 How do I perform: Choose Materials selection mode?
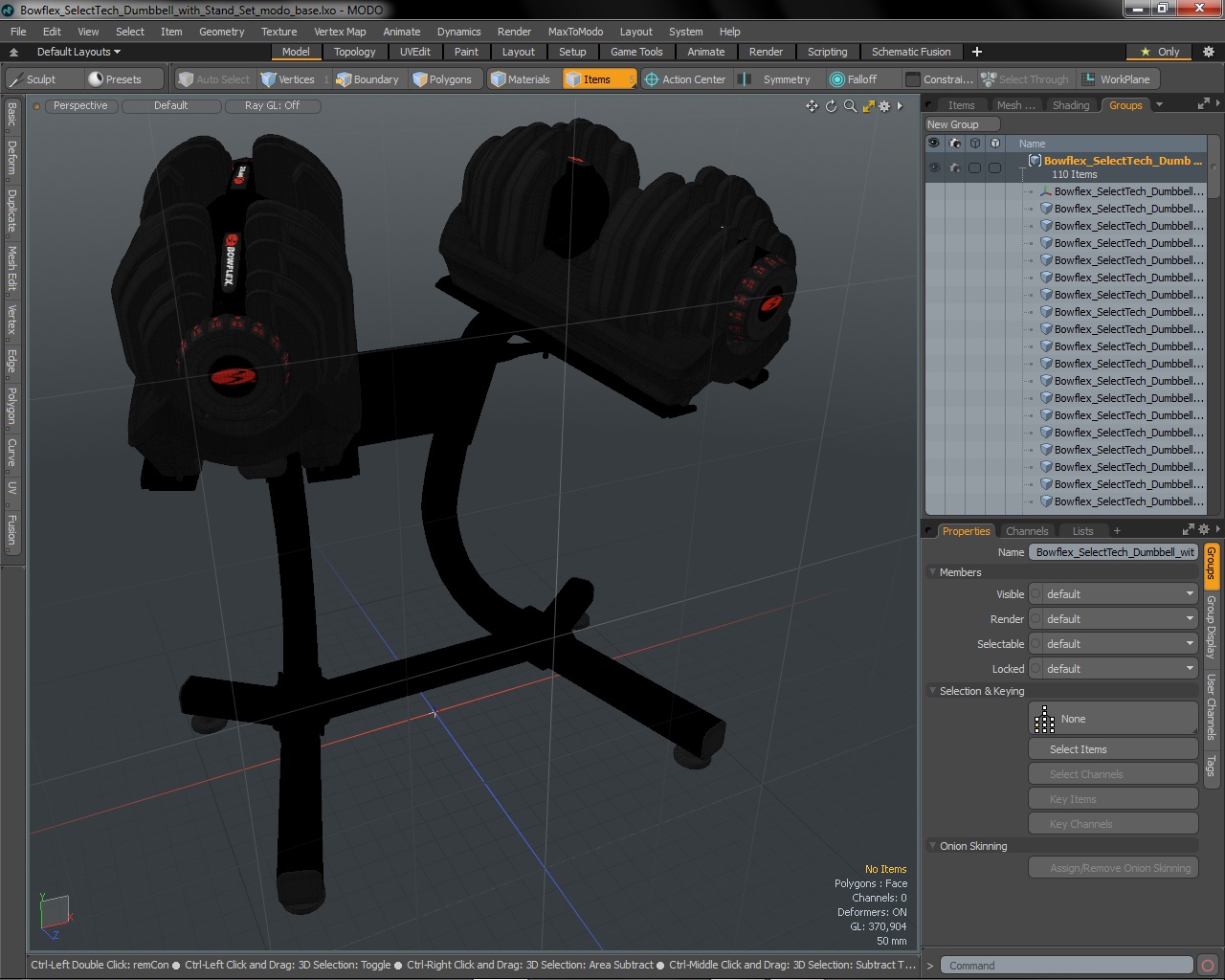coord(522,79)
